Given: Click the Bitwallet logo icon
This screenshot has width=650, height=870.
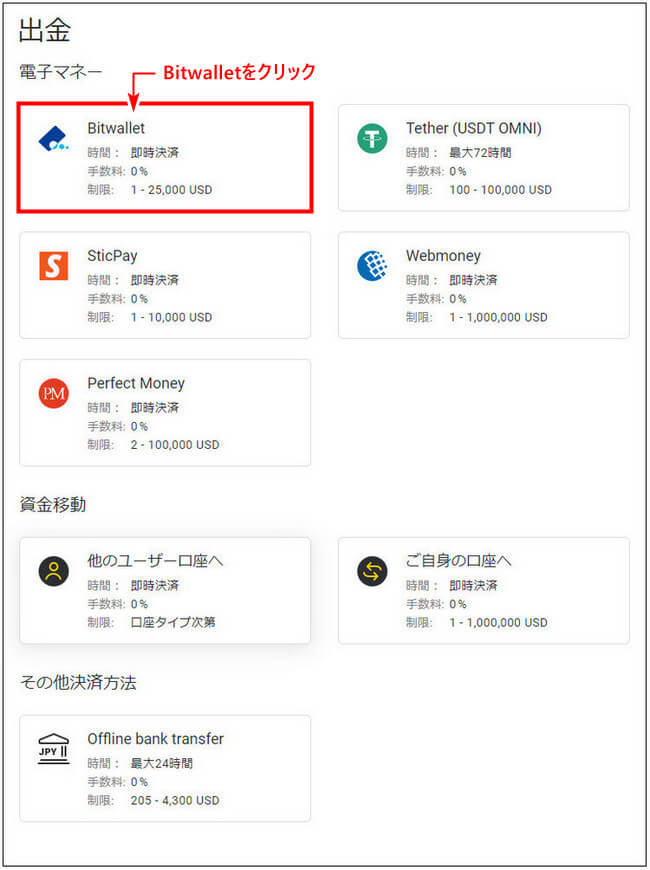Looking at the screenshot, I should (x=53, y=139).
